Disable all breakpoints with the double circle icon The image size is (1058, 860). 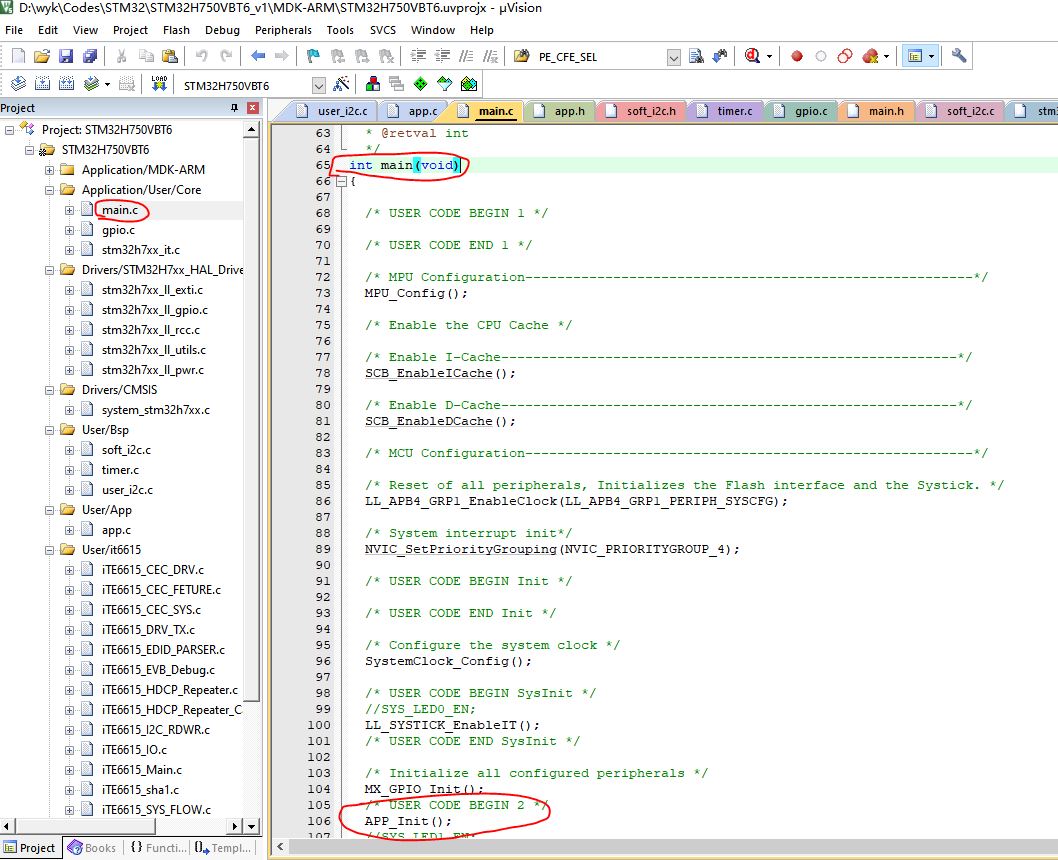(845, 57)
